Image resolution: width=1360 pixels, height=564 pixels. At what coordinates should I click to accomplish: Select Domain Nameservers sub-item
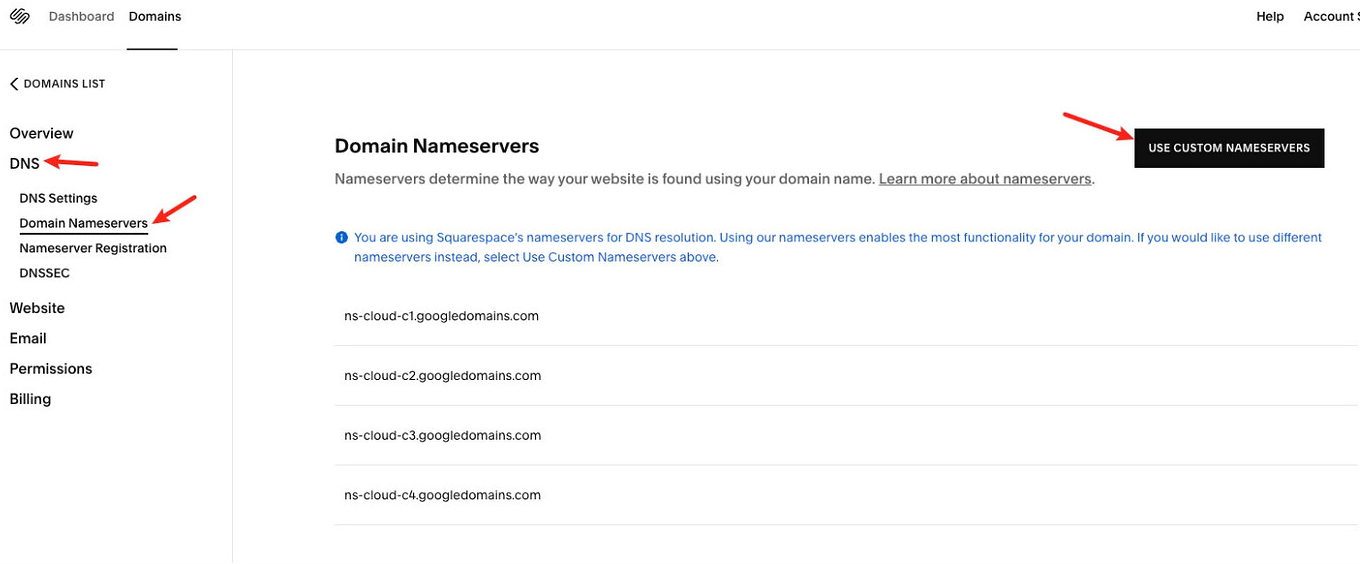[x=84, y=223]
